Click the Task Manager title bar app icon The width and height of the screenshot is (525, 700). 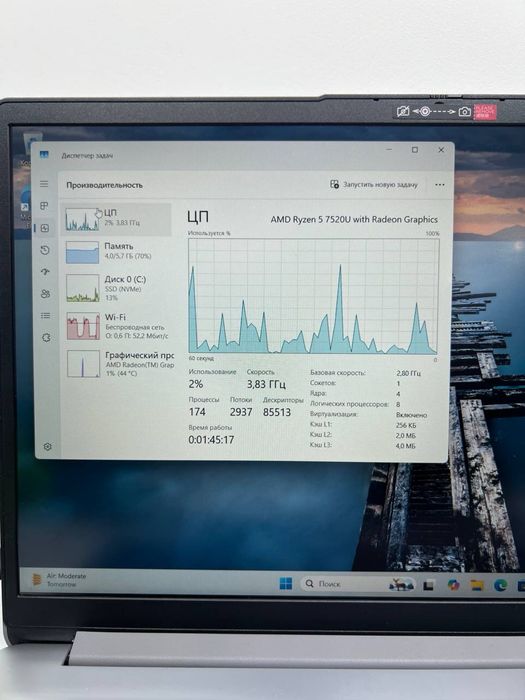click(44, 154)
